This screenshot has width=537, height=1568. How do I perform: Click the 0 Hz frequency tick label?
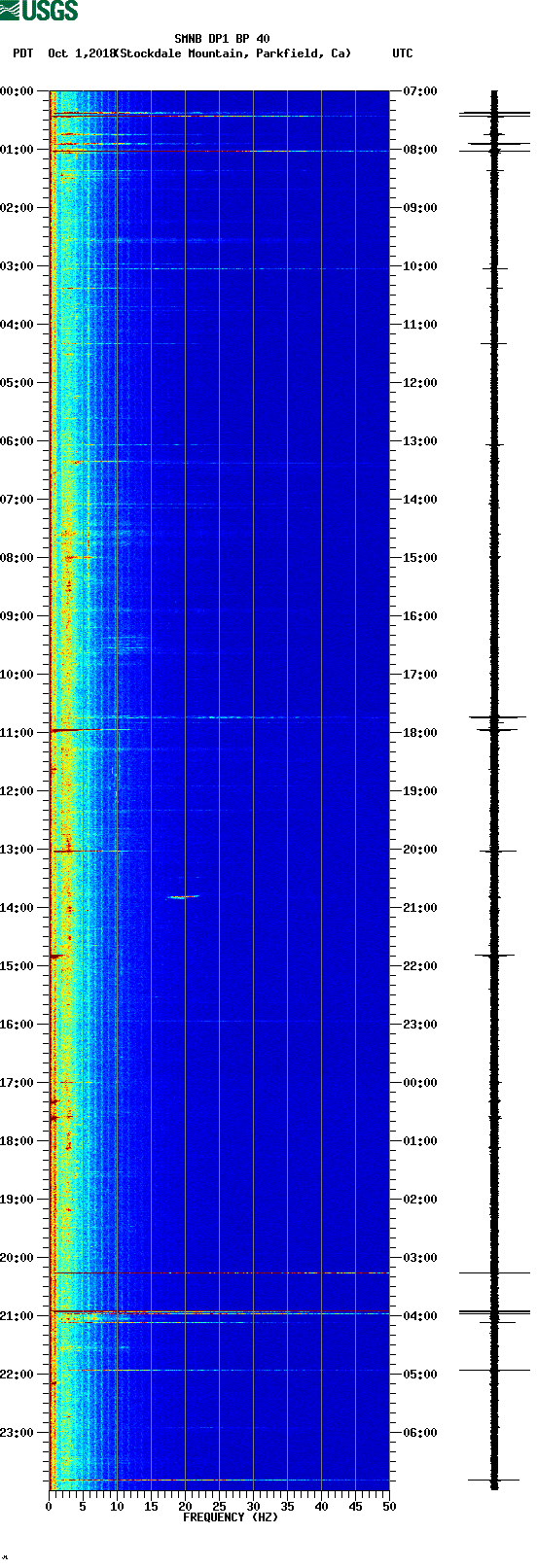click(49, 1507)
